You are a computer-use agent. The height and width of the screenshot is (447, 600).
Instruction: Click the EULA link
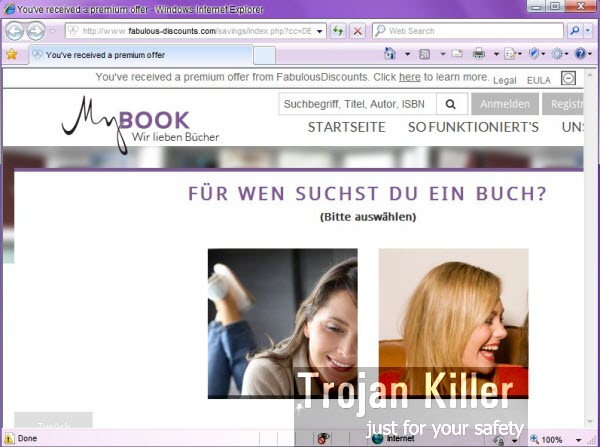tap(538, 78)
